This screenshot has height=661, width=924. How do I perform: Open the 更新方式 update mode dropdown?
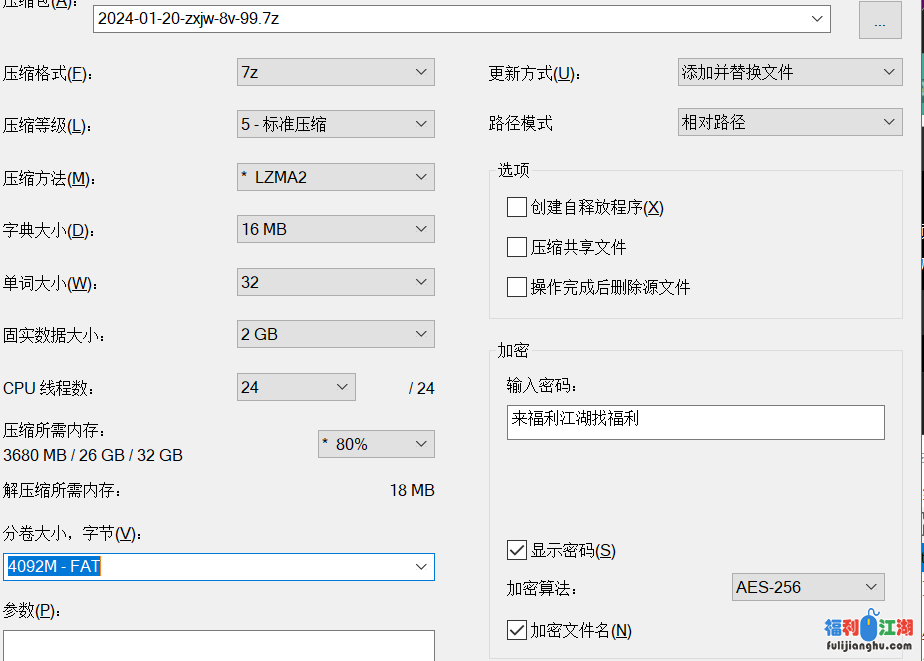[x=789, y=72]
